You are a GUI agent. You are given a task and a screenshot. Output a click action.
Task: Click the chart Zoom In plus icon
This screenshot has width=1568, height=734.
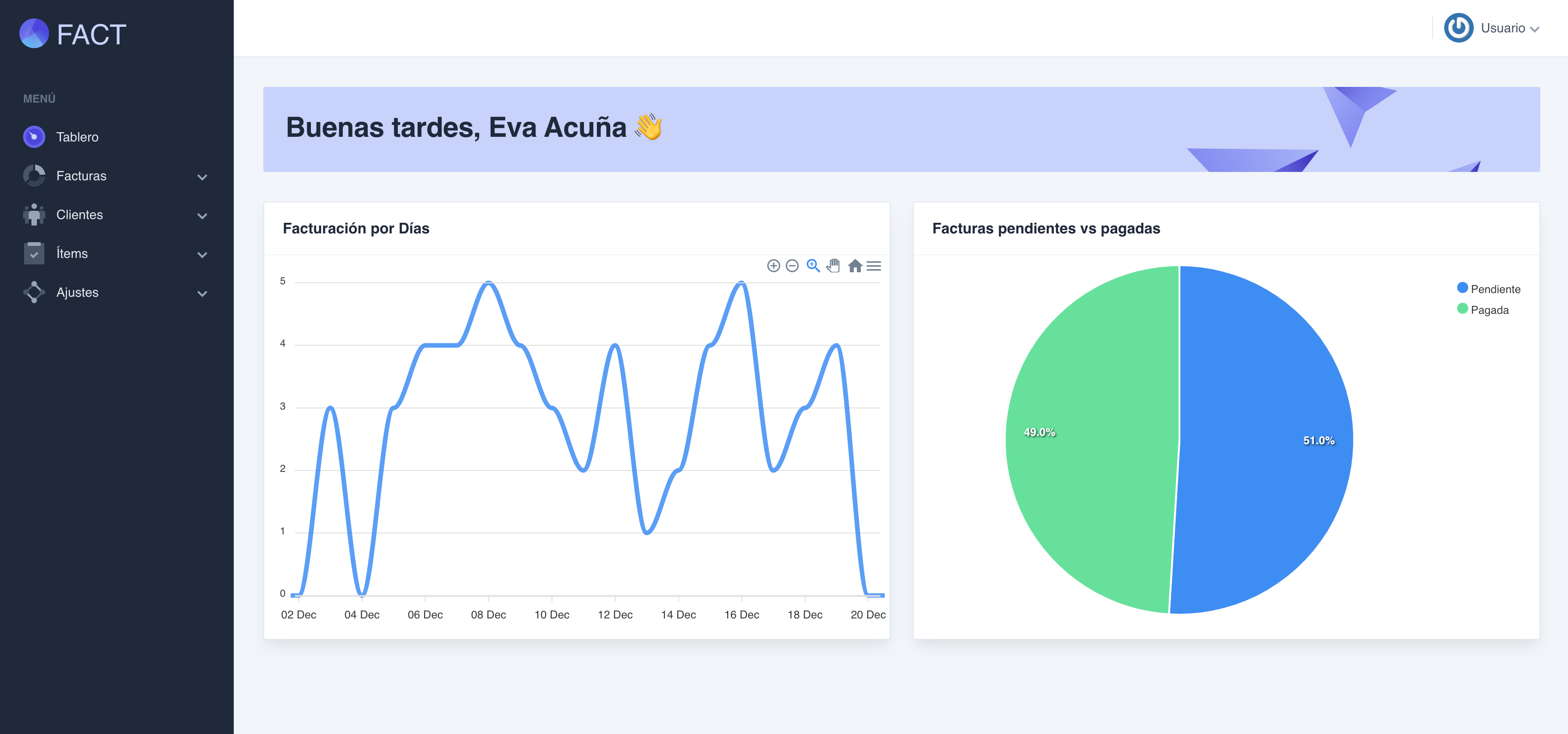point(773,266)
